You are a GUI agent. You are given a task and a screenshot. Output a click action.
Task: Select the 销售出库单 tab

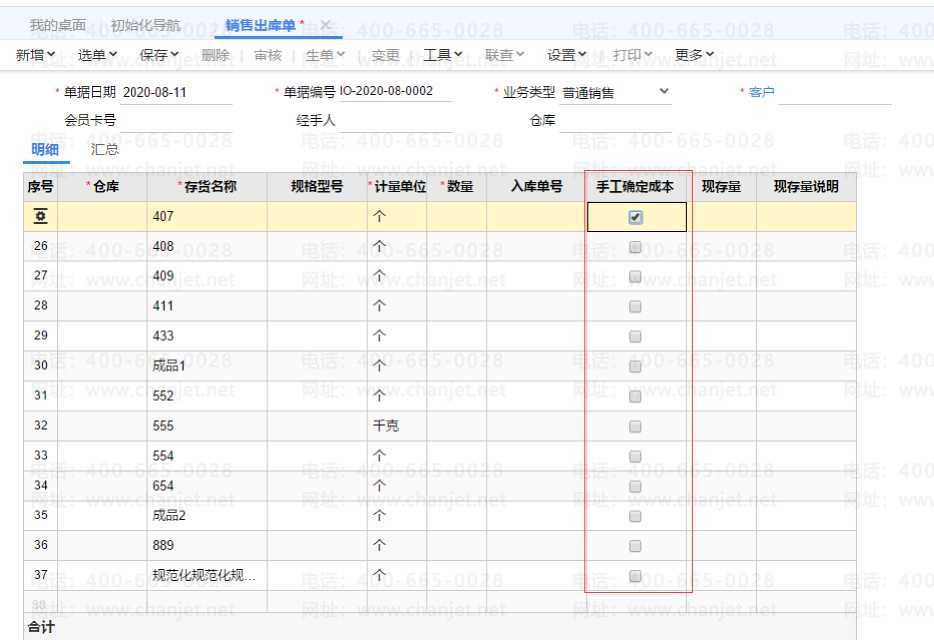coord(260,25)
